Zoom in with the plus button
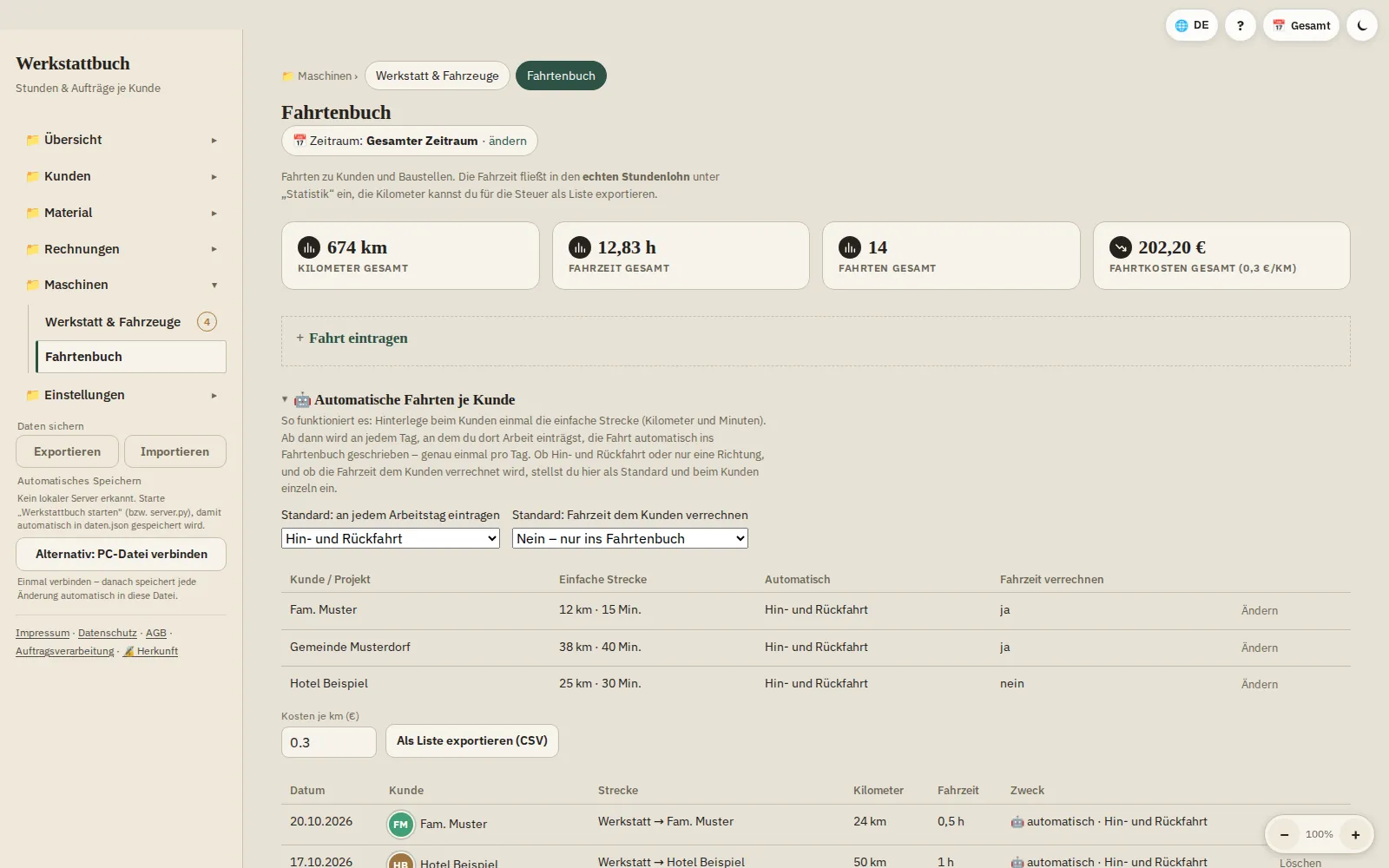The height and width of the screenshot is (868, 1389). tap(1355, 834)
